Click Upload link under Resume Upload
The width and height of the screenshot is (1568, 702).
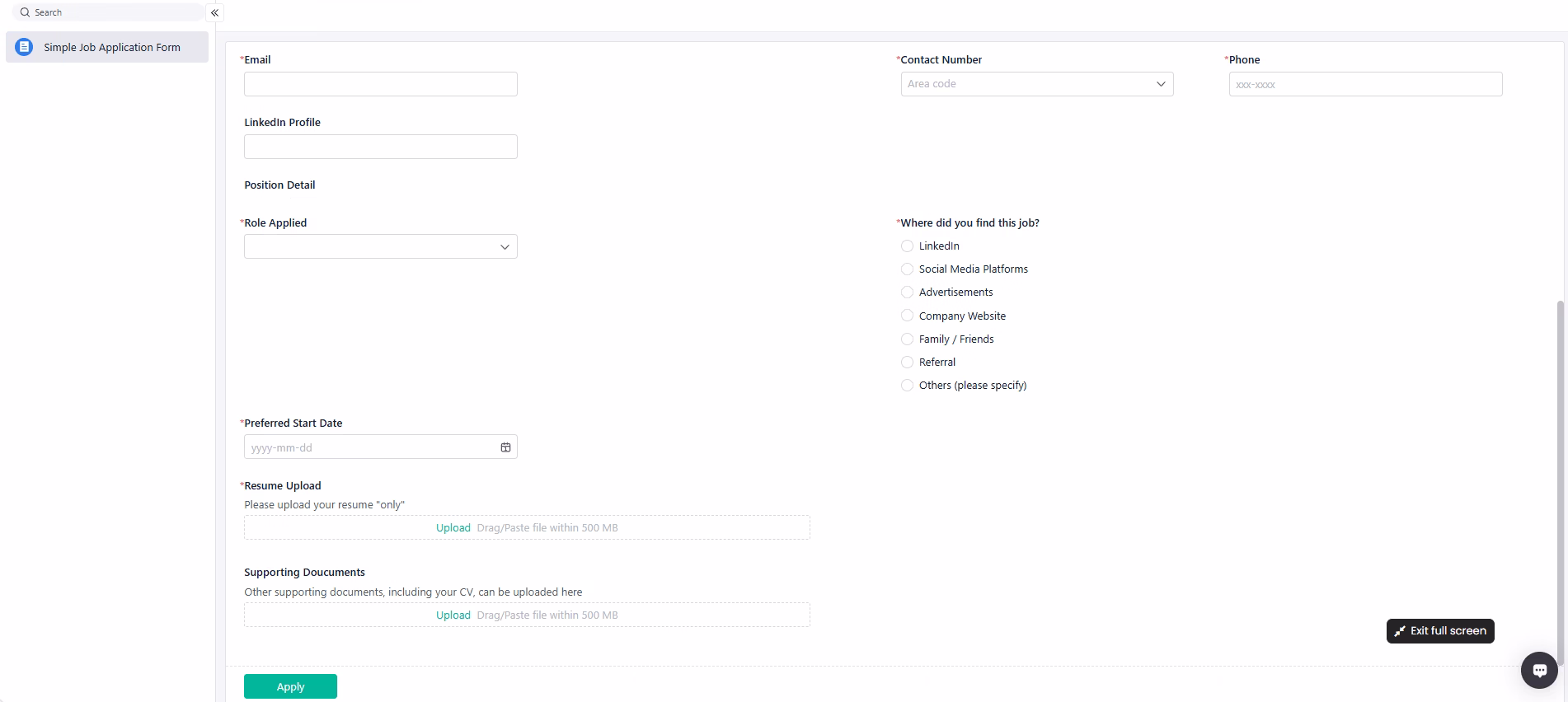[x=453, y=528]
